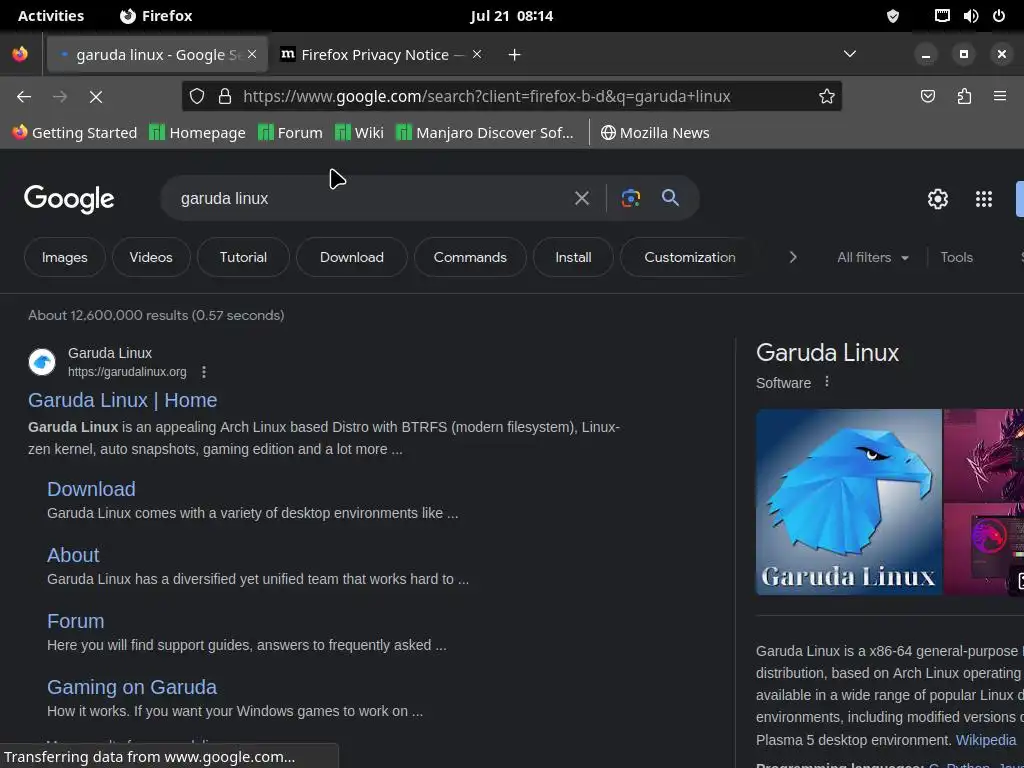Apply the Tutorial search chip
1024x768 pixels.
click(243, 257)
